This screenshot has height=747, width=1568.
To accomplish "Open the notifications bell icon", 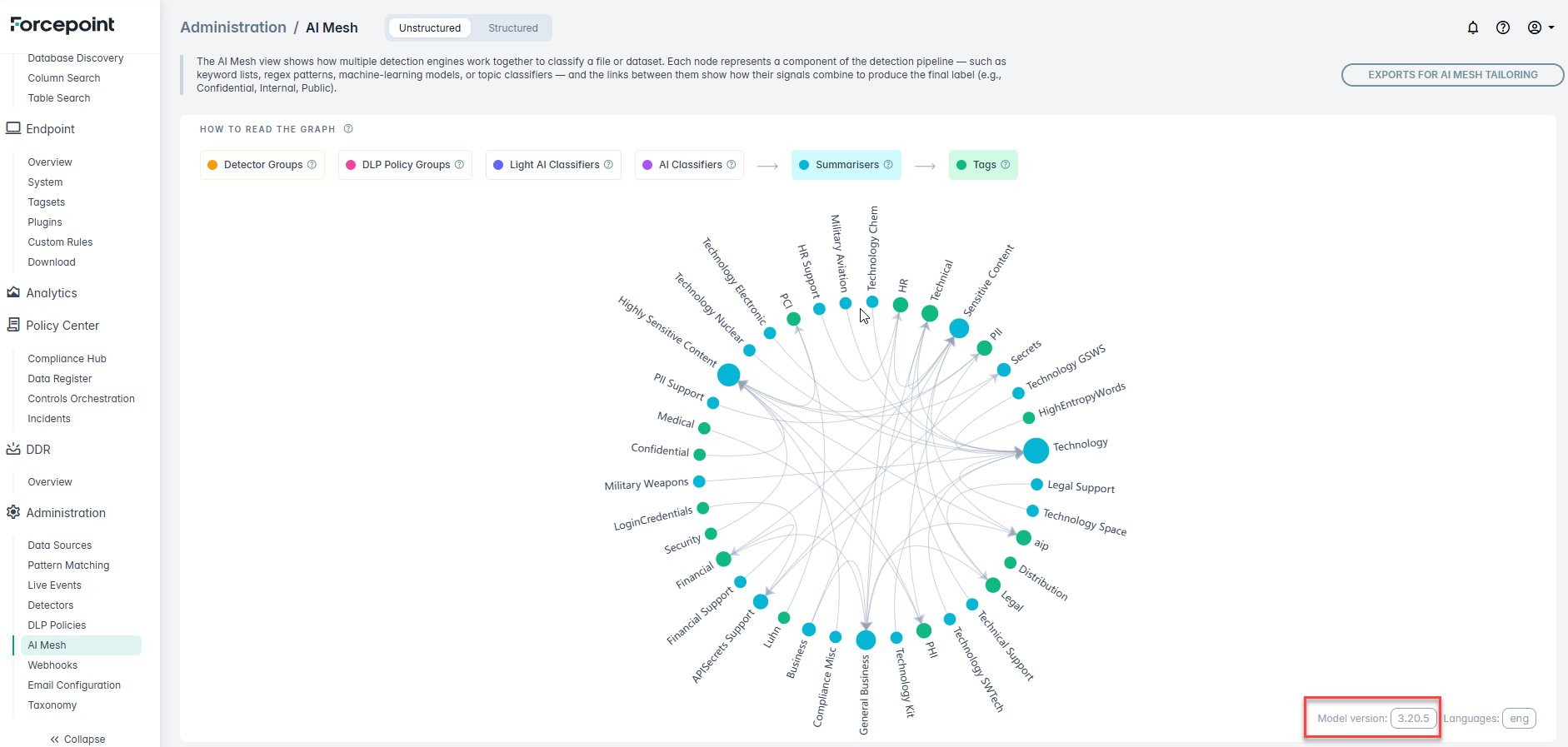I will pos(1472,27).
